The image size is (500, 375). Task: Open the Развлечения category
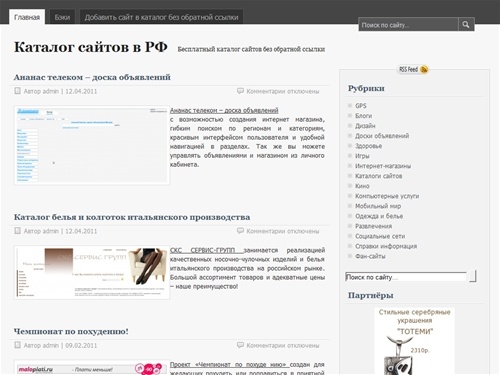click(373, 226)
